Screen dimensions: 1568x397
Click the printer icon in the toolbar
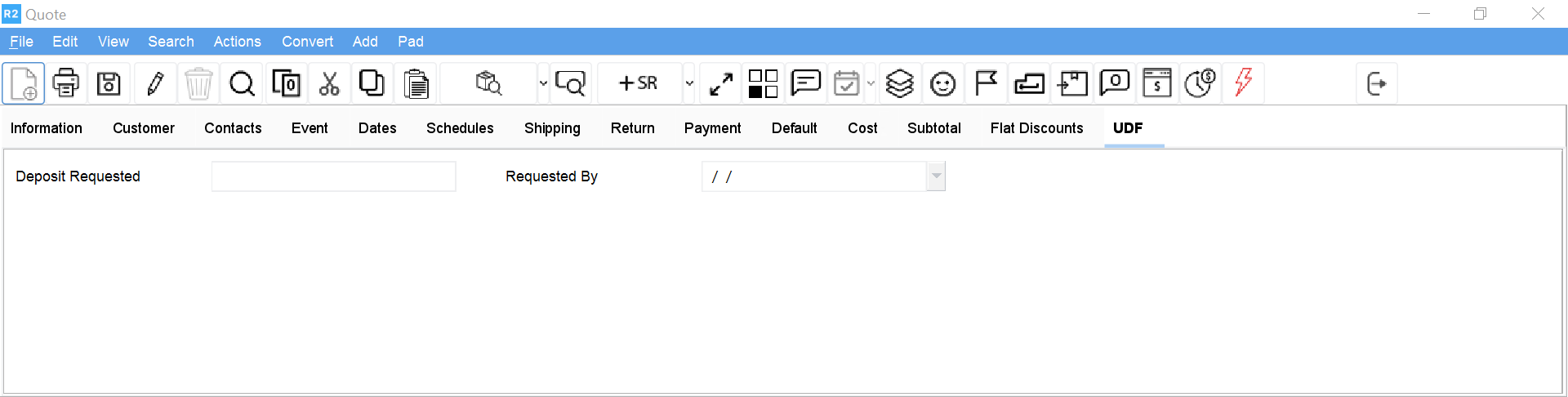tap(66, 83)
